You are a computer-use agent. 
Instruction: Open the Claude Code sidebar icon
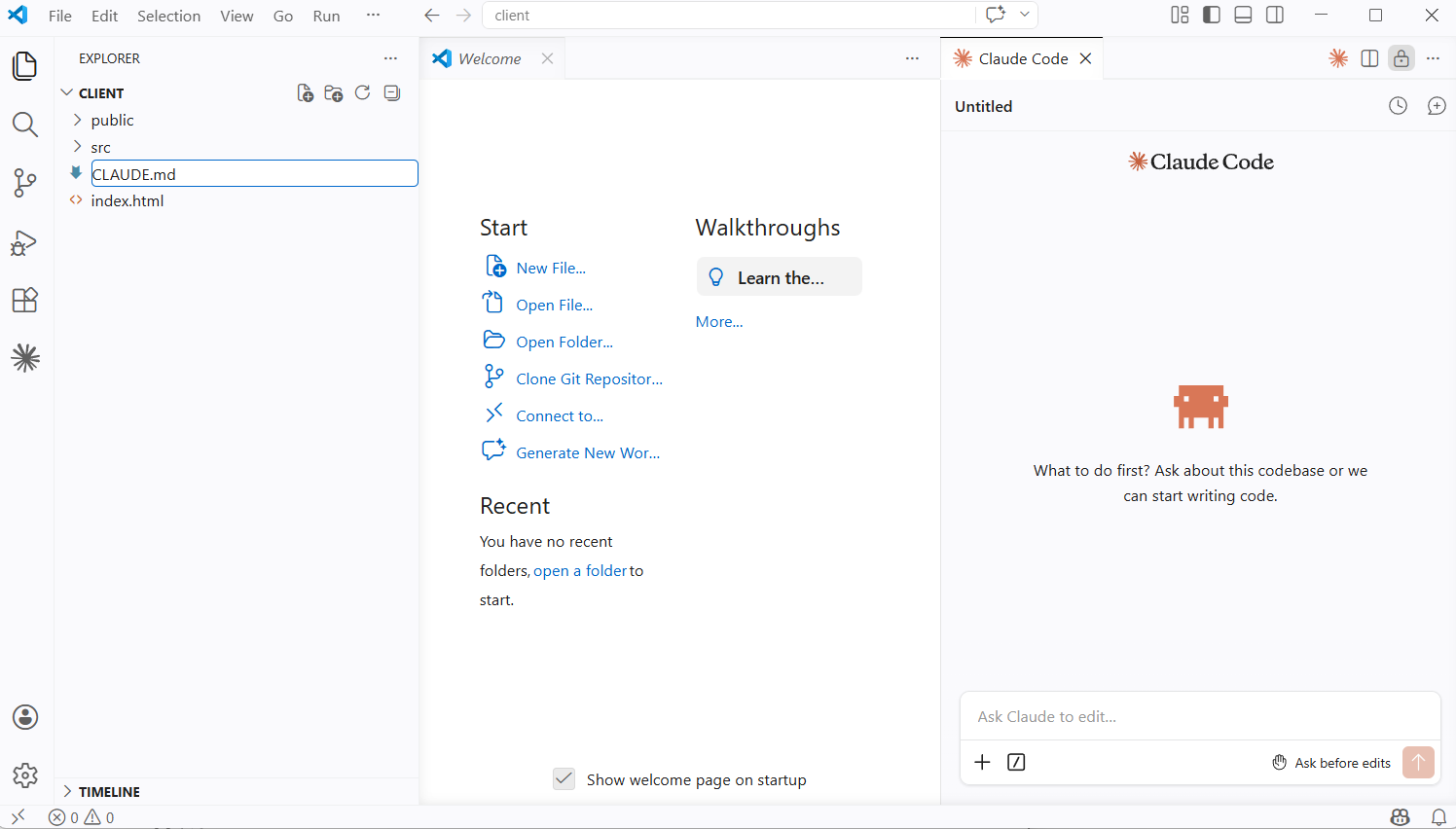24,358
